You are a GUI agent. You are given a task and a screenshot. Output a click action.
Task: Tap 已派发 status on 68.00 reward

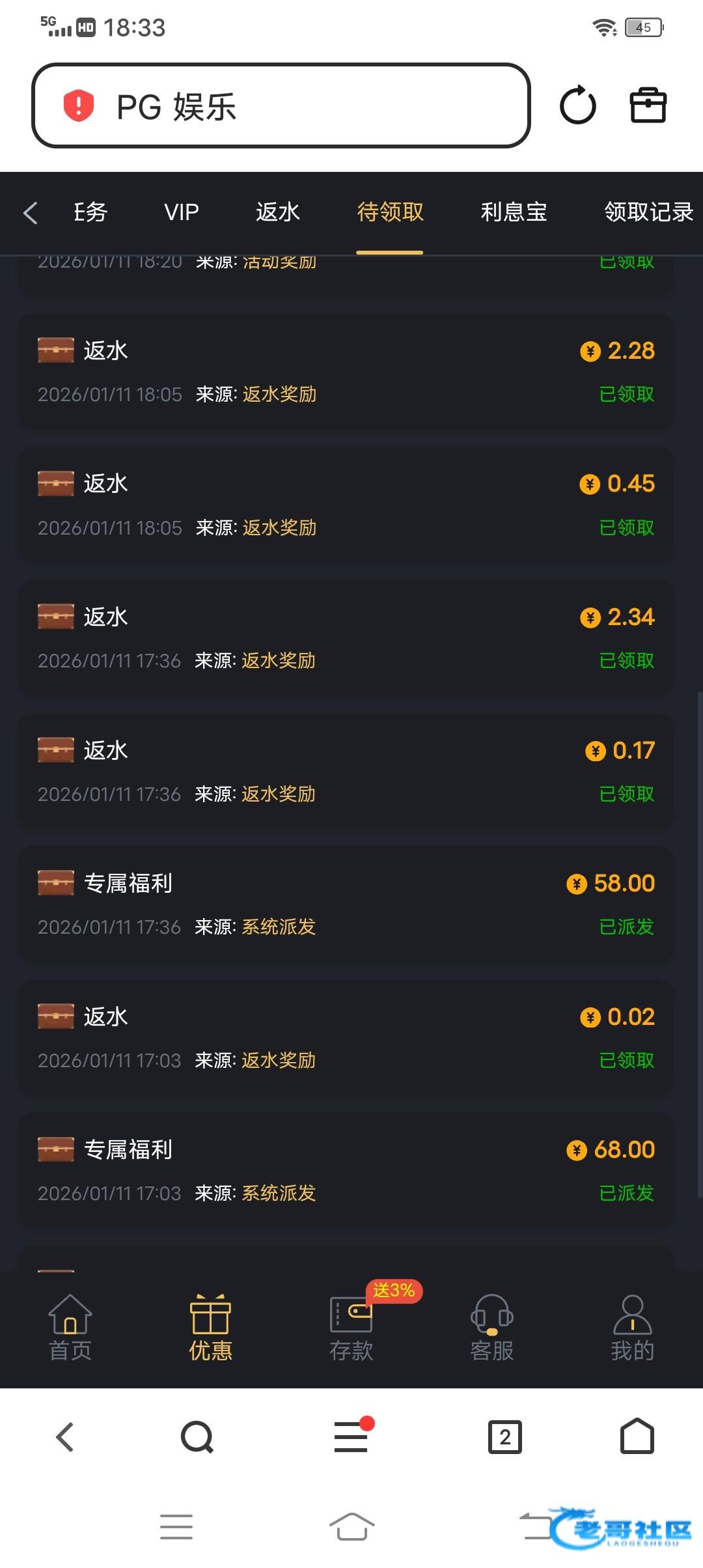pos(626,1194)
